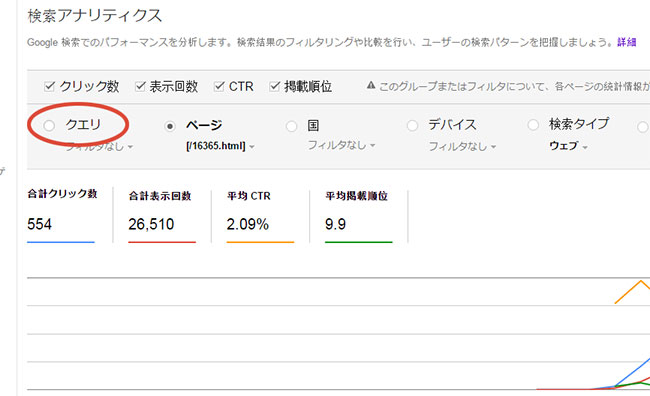Open the デバイス フィルタなし dropdown
Image resolution: width=650 pixels, height=396 pixels.
pyautogui.click(x=462, y=146)
